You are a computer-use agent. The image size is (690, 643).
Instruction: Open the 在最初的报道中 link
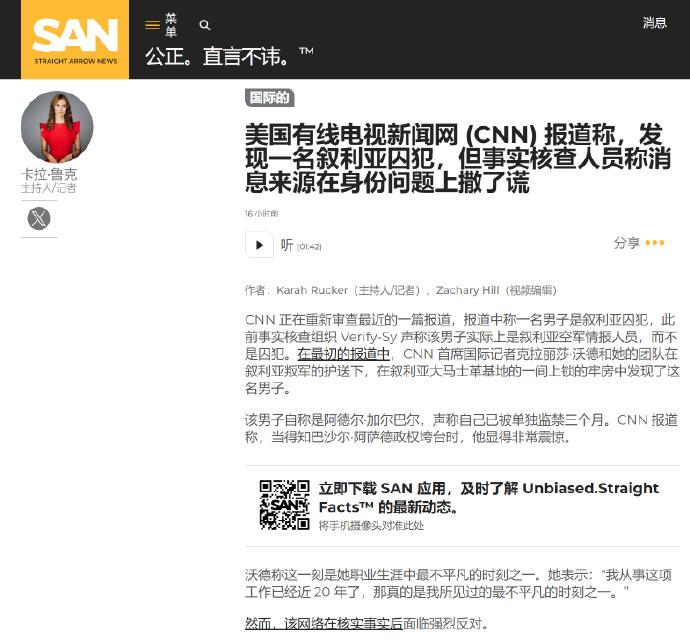pos(344,354)
